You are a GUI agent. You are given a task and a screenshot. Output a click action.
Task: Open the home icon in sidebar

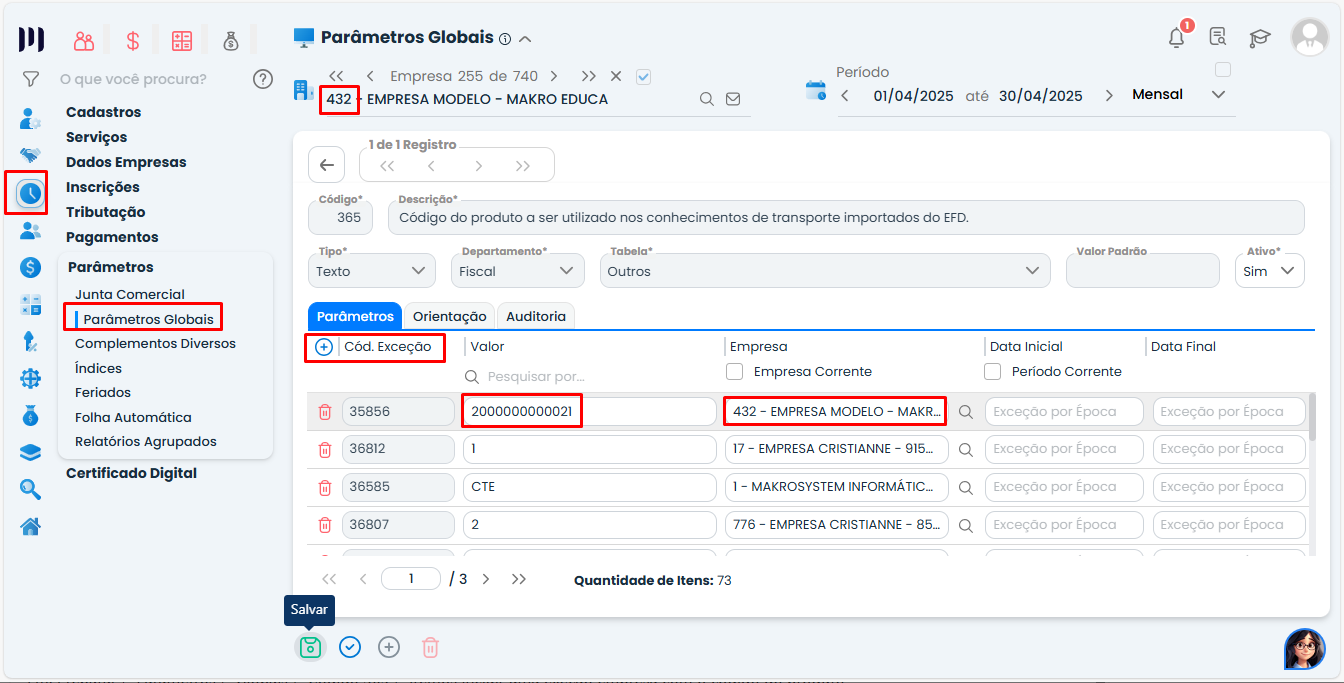[31, 526]
